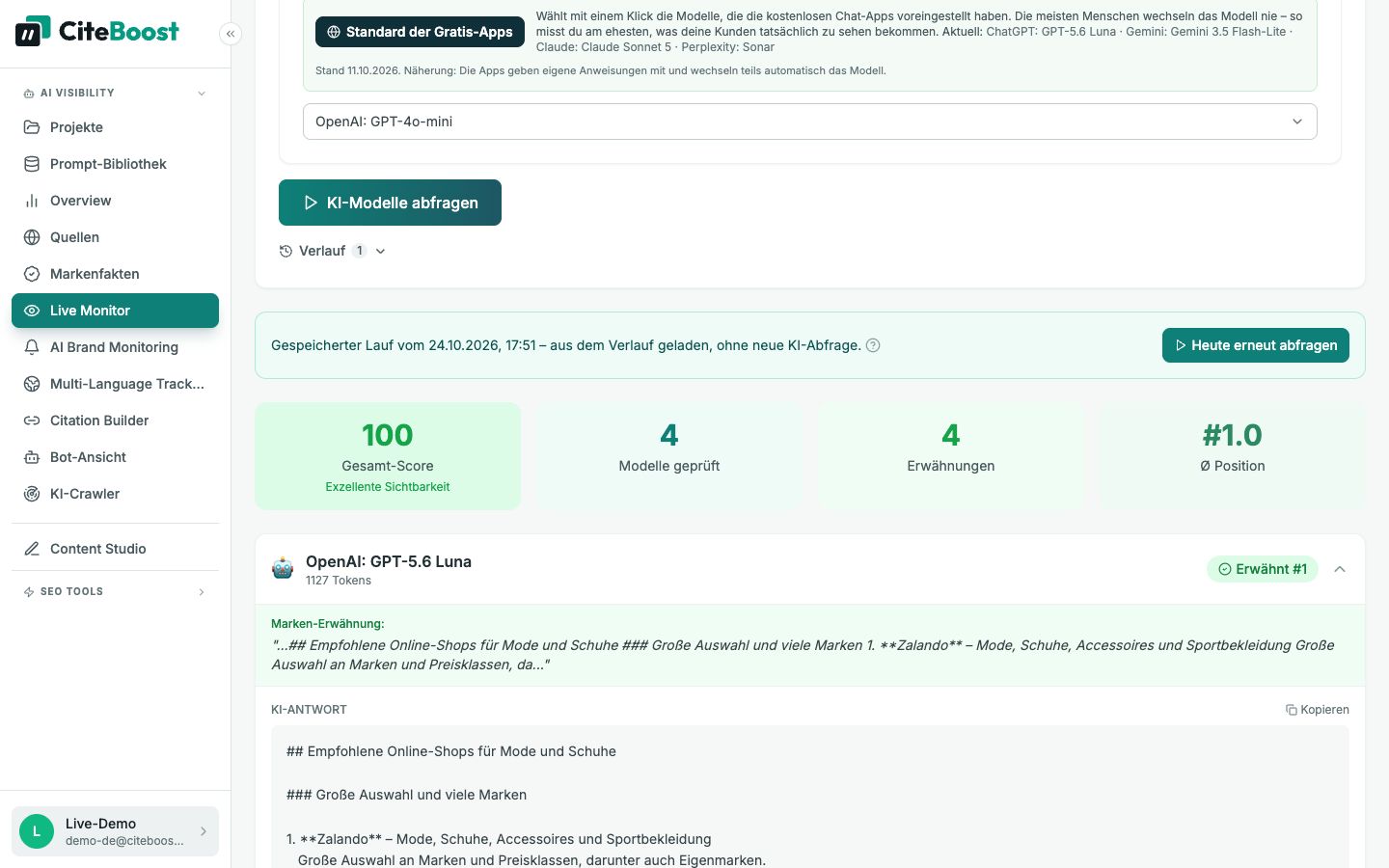Viewport: 1389px width, 868px height.
Task: Expand the Verlauf history list
Action: [x=333, y=251]
